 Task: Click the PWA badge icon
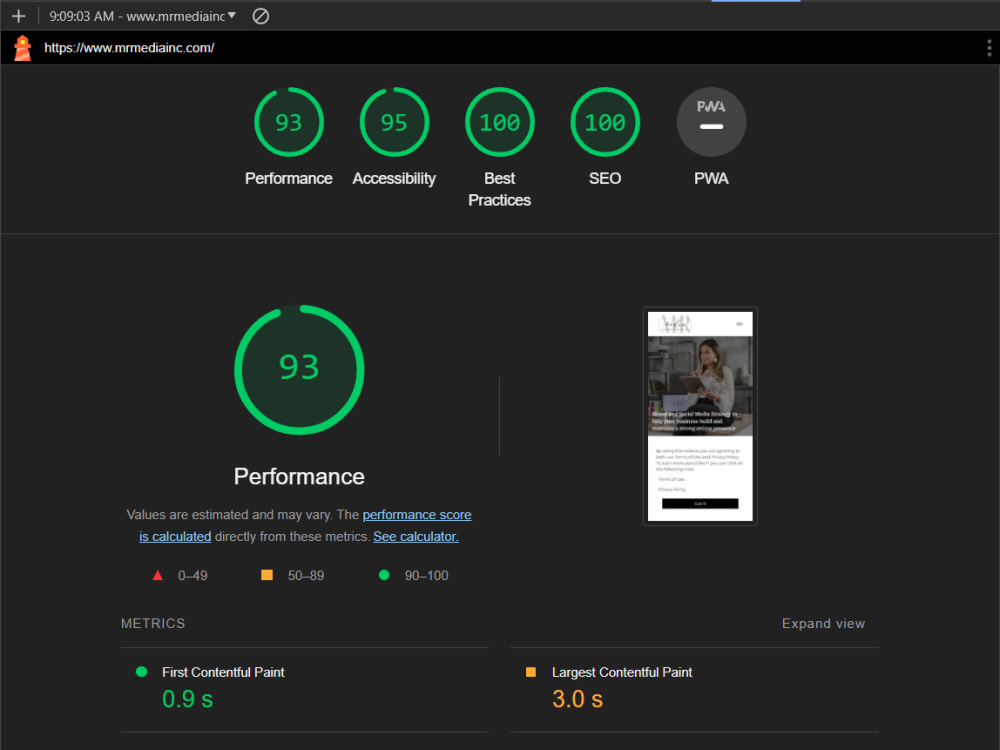point(711,122)
